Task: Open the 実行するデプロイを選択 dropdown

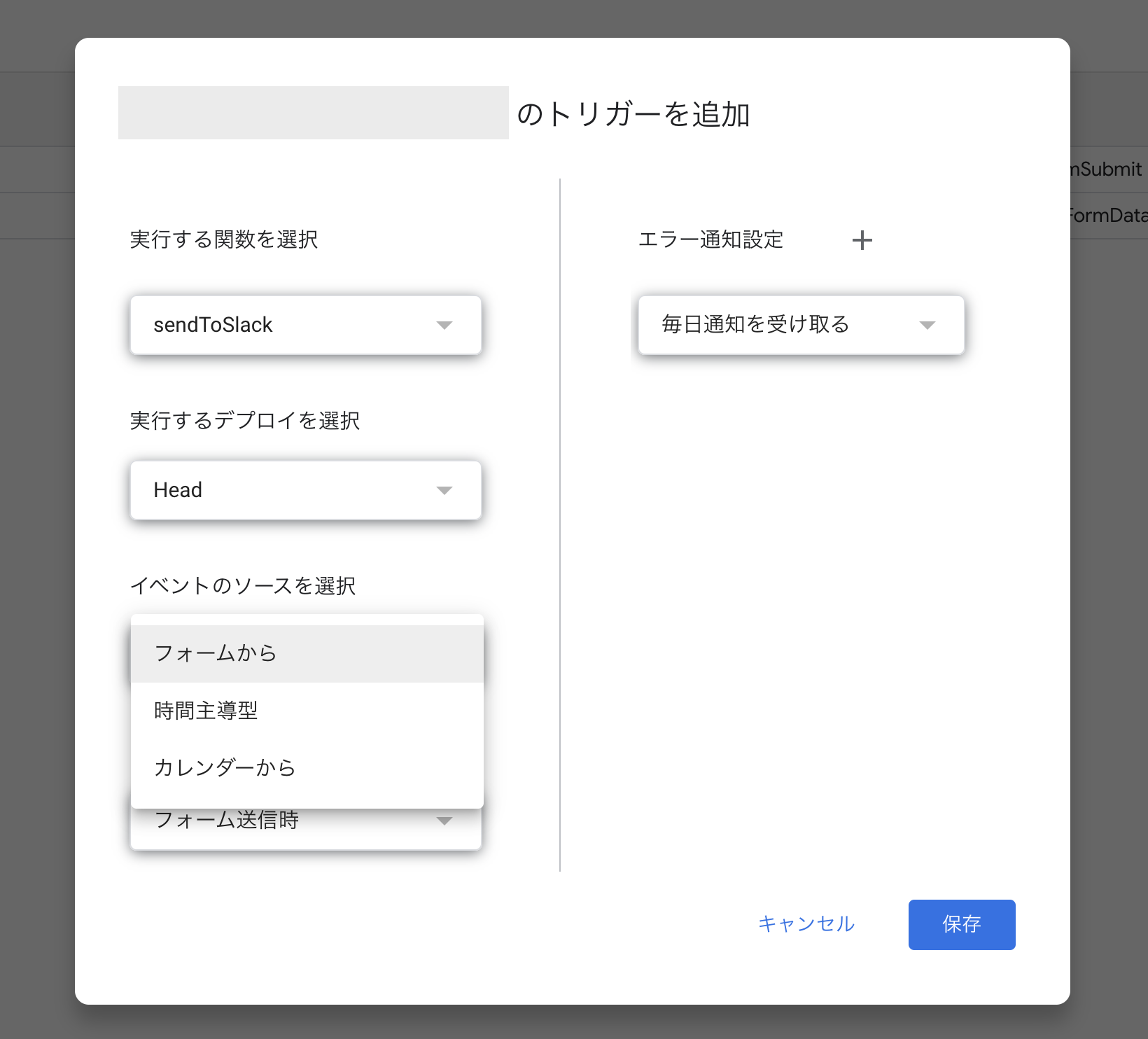Action: (x=304, y=490)
